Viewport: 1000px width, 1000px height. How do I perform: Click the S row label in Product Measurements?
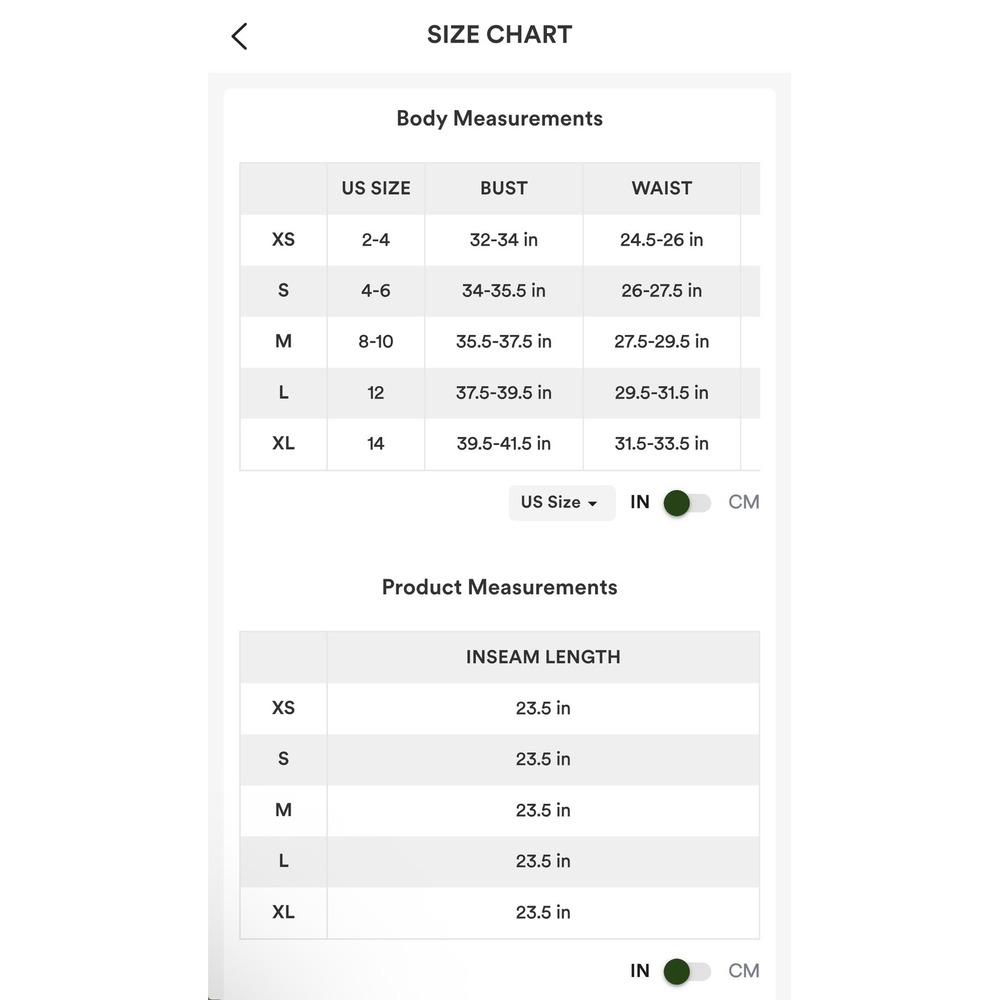tap(283, 759)
